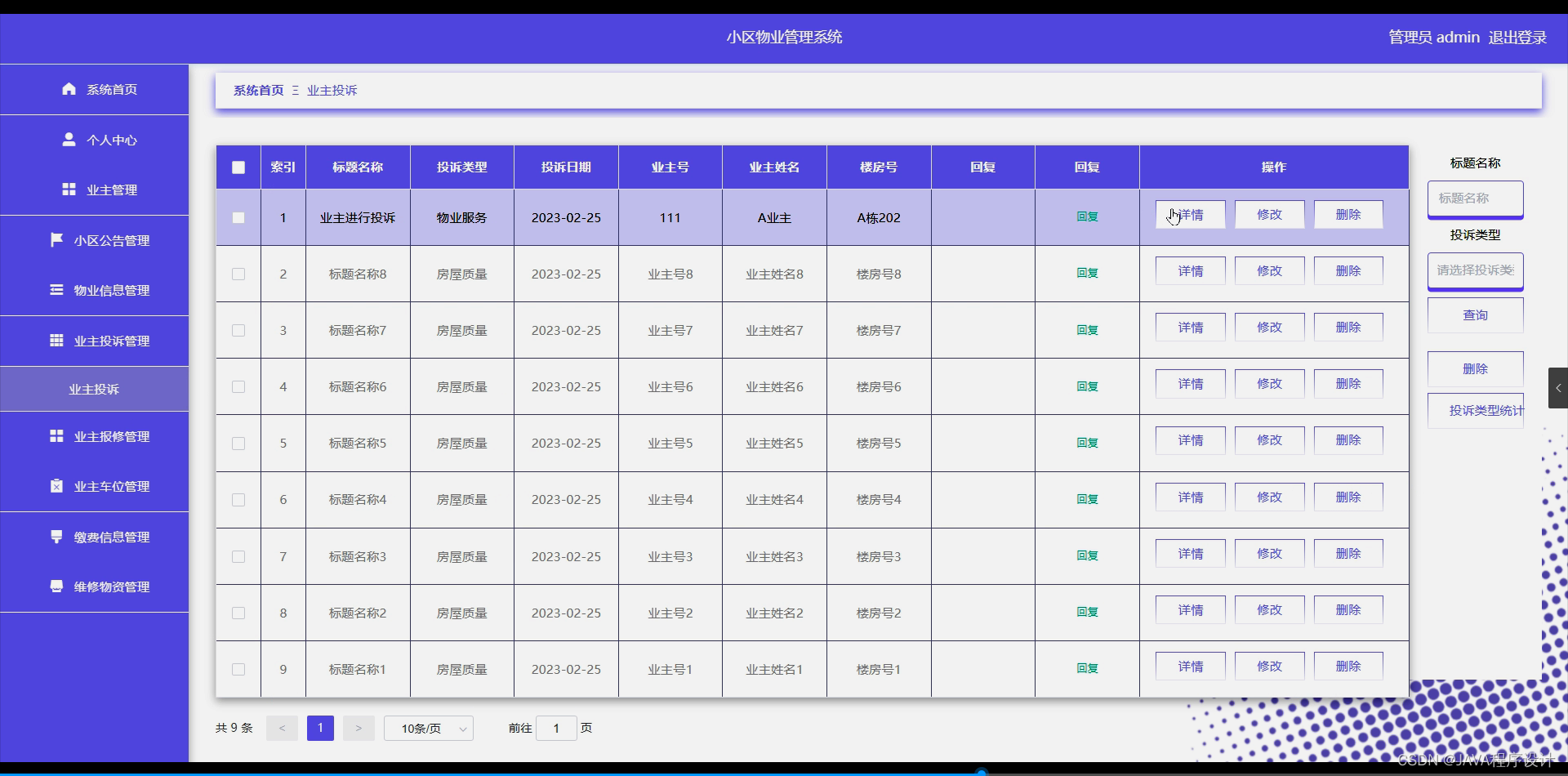Viewport: 1568px width, 776px height.
Task: Open 业主车位管理 in the sidebar
Action: click(94, 486)
